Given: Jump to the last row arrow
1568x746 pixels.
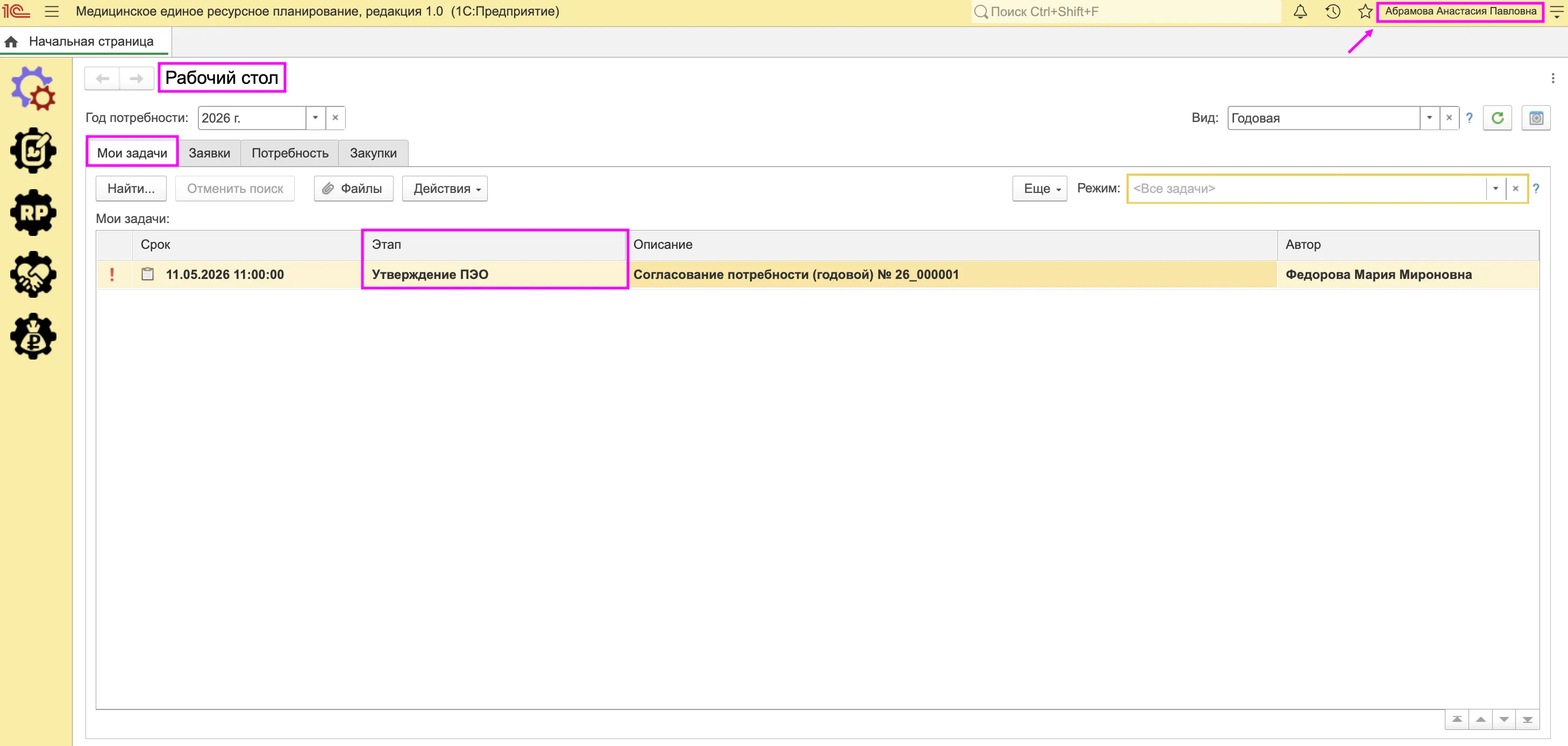Looking at the screenshot, I should coord(1527,720).
